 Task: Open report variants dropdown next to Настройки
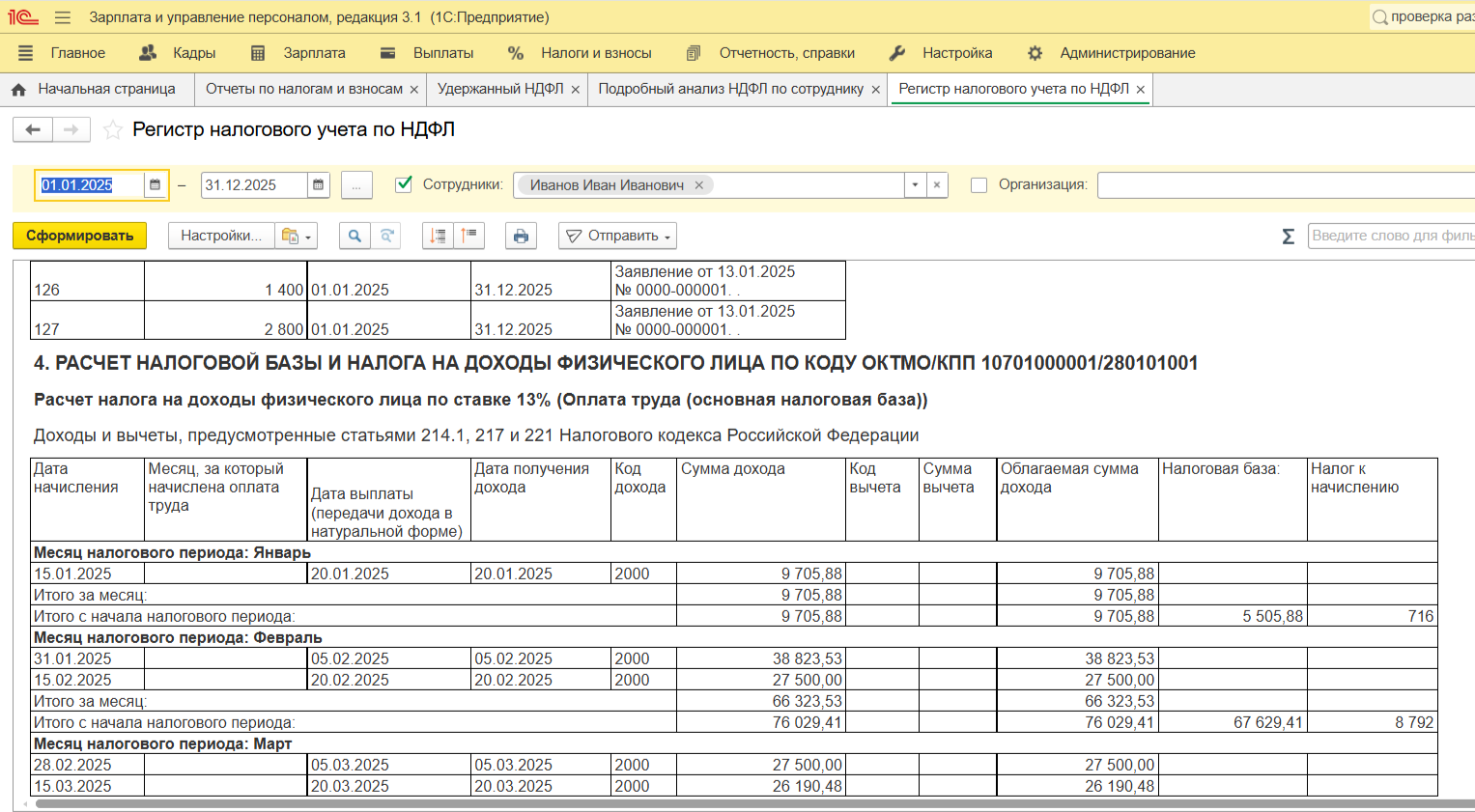[x=295, y=236]
